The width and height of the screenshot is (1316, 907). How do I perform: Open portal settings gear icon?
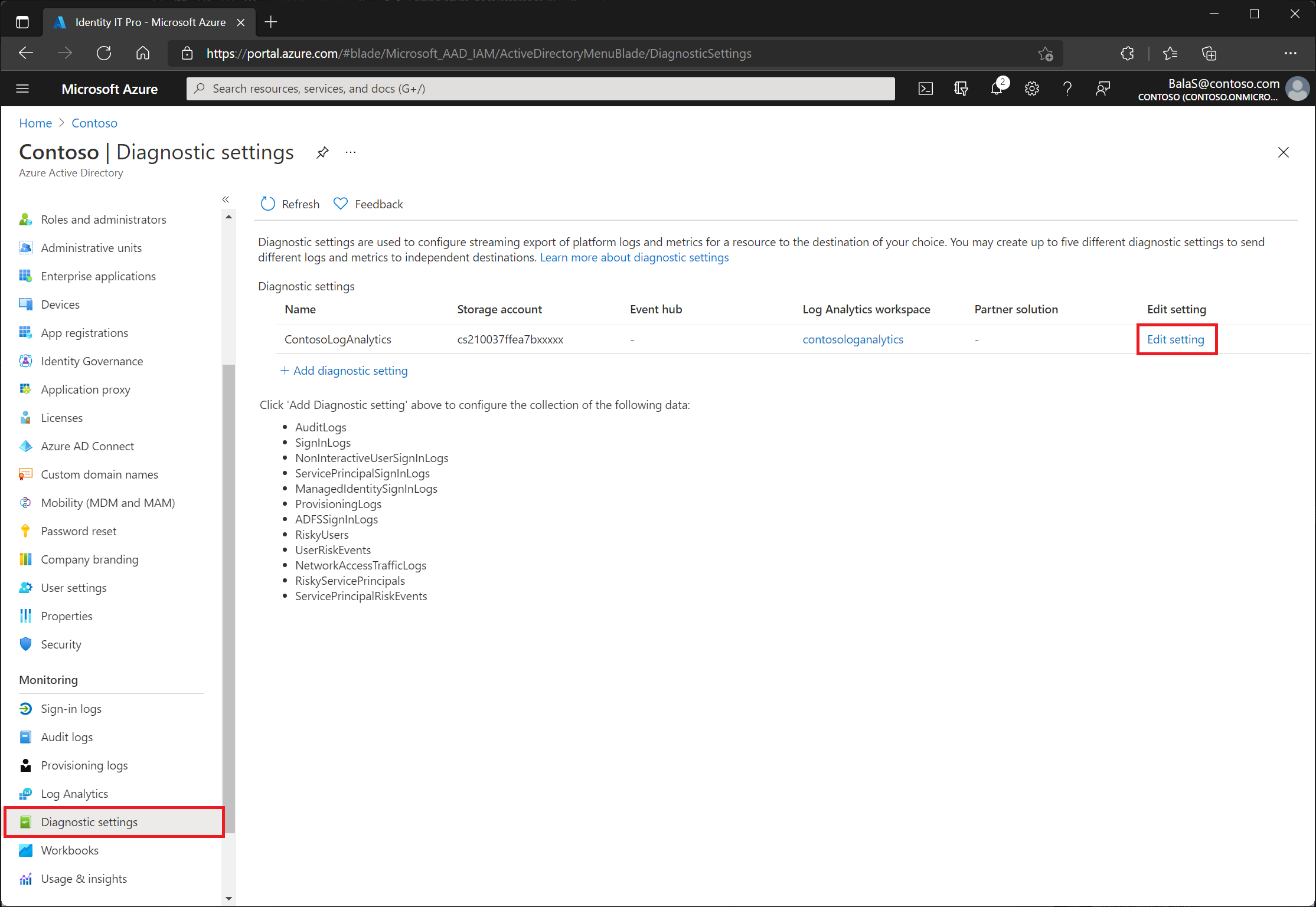[x=1031, y=89]
